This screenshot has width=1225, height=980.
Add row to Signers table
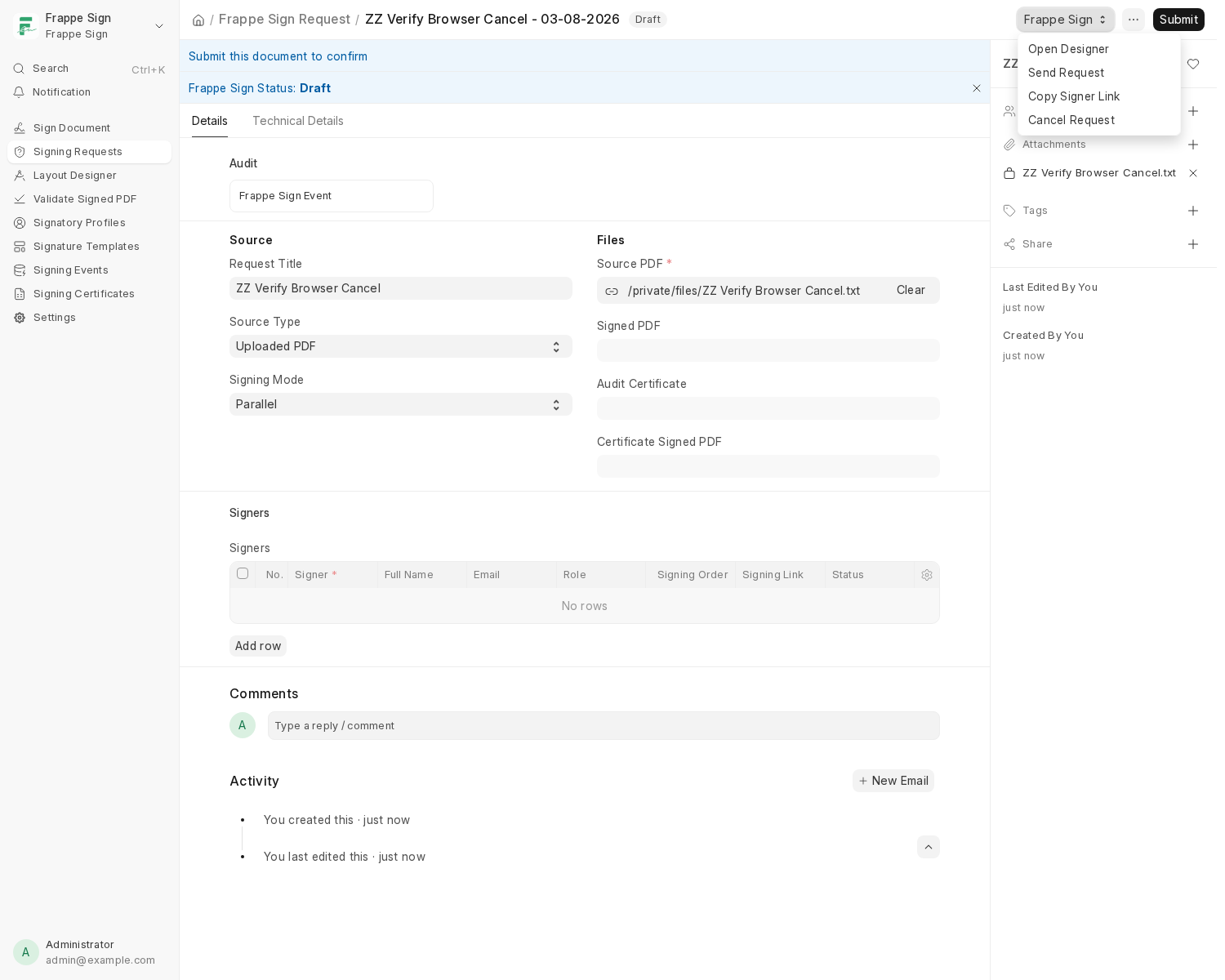[258, 646]
